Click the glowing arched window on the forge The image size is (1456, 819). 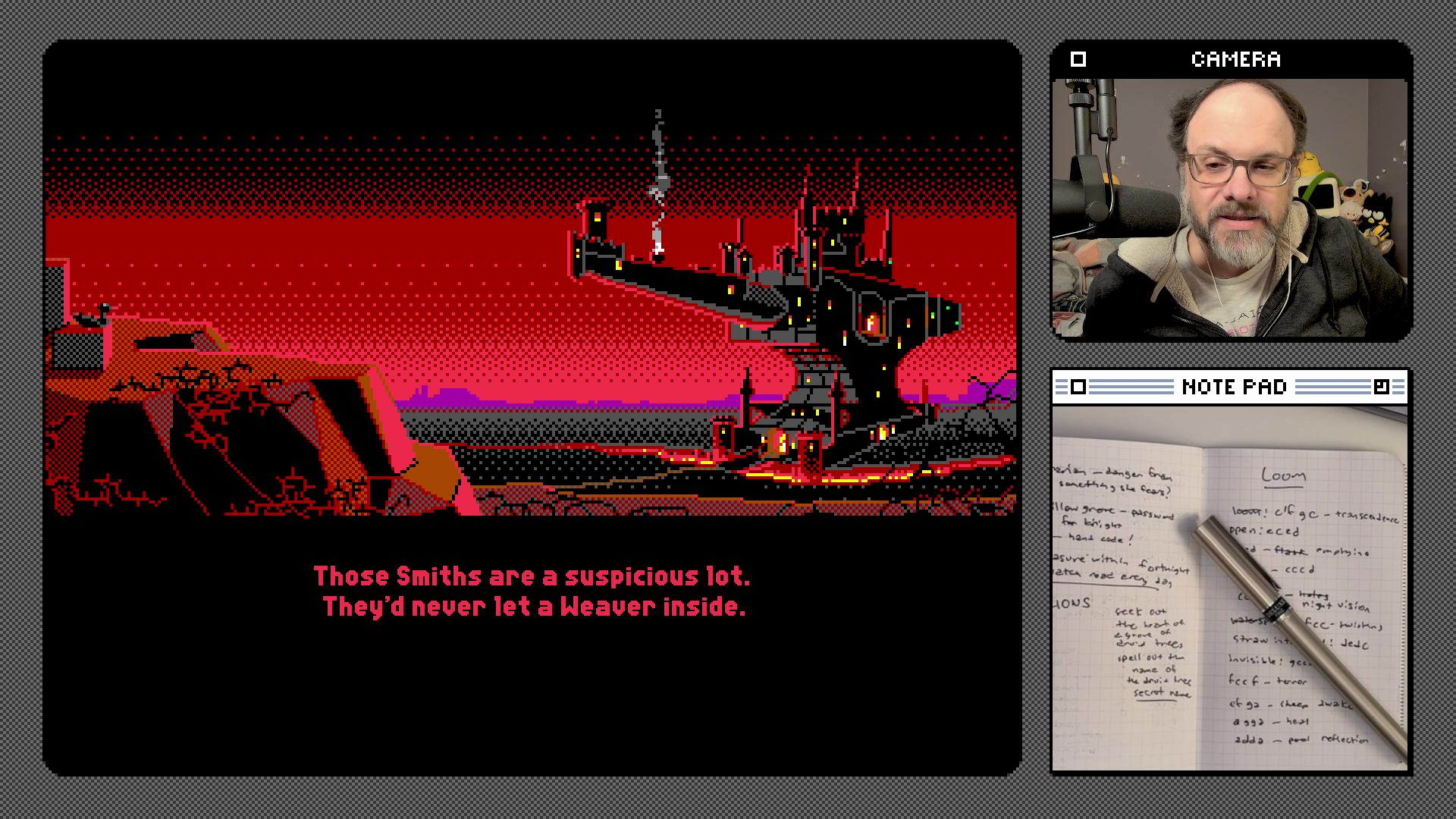[871, 322]
